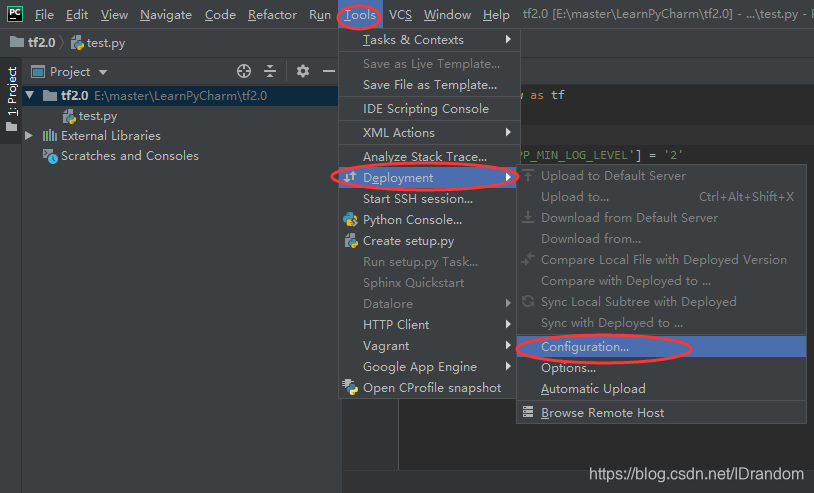
Task: Click the Deployment up-down arrows icon
Action: tap(350, 177)
